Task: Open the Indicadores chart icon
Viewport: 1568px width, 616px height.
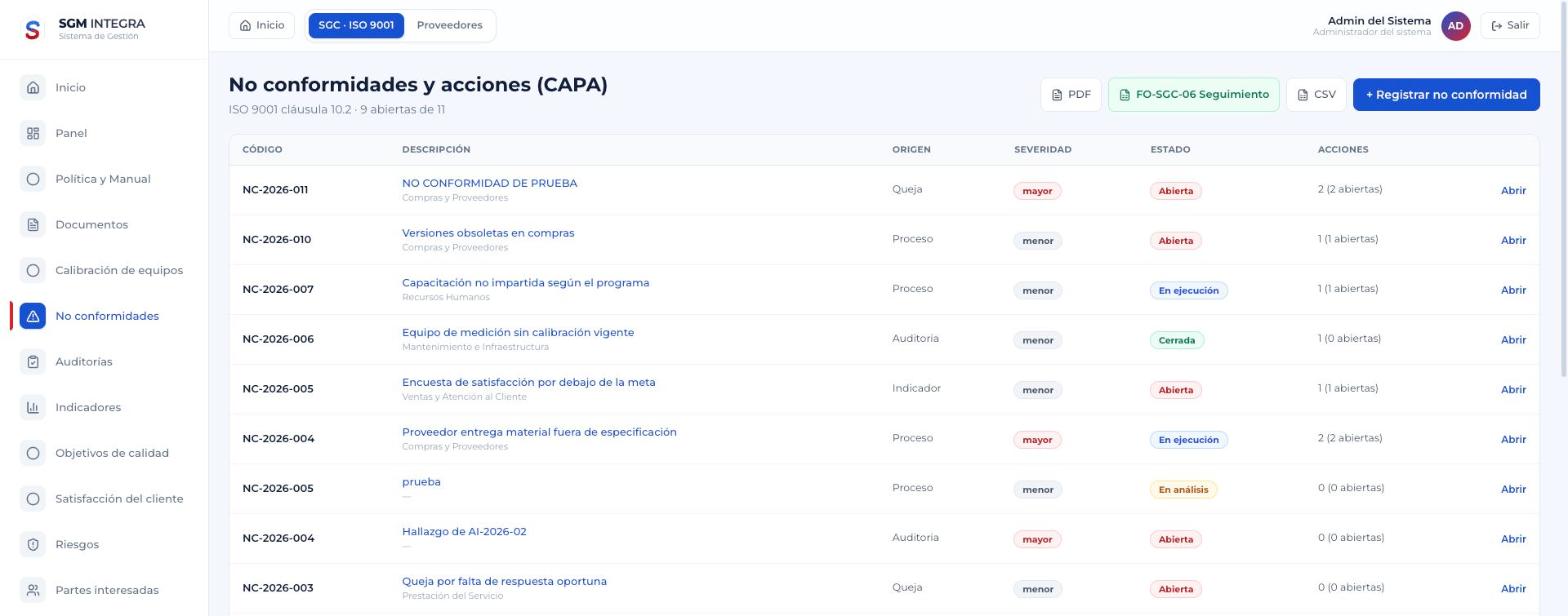Action: pos(33,407)
